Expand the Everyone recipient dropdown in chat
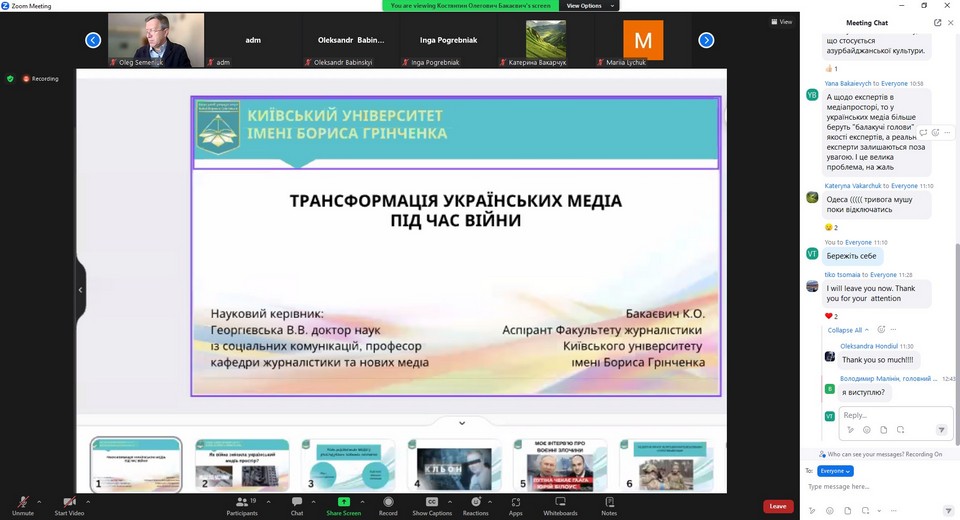The image size is (960, 520). [x=835, y=471]
